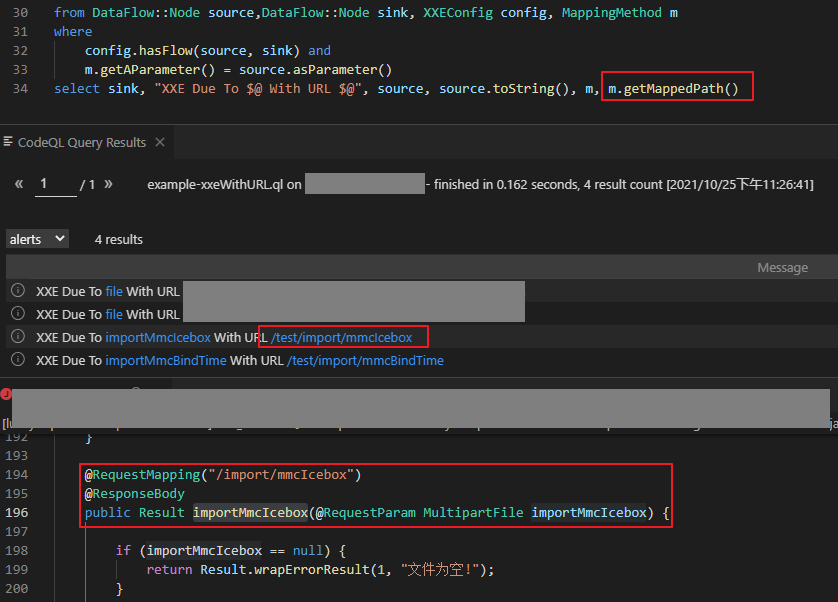Click the MappingMethod type on line 30

611,13
